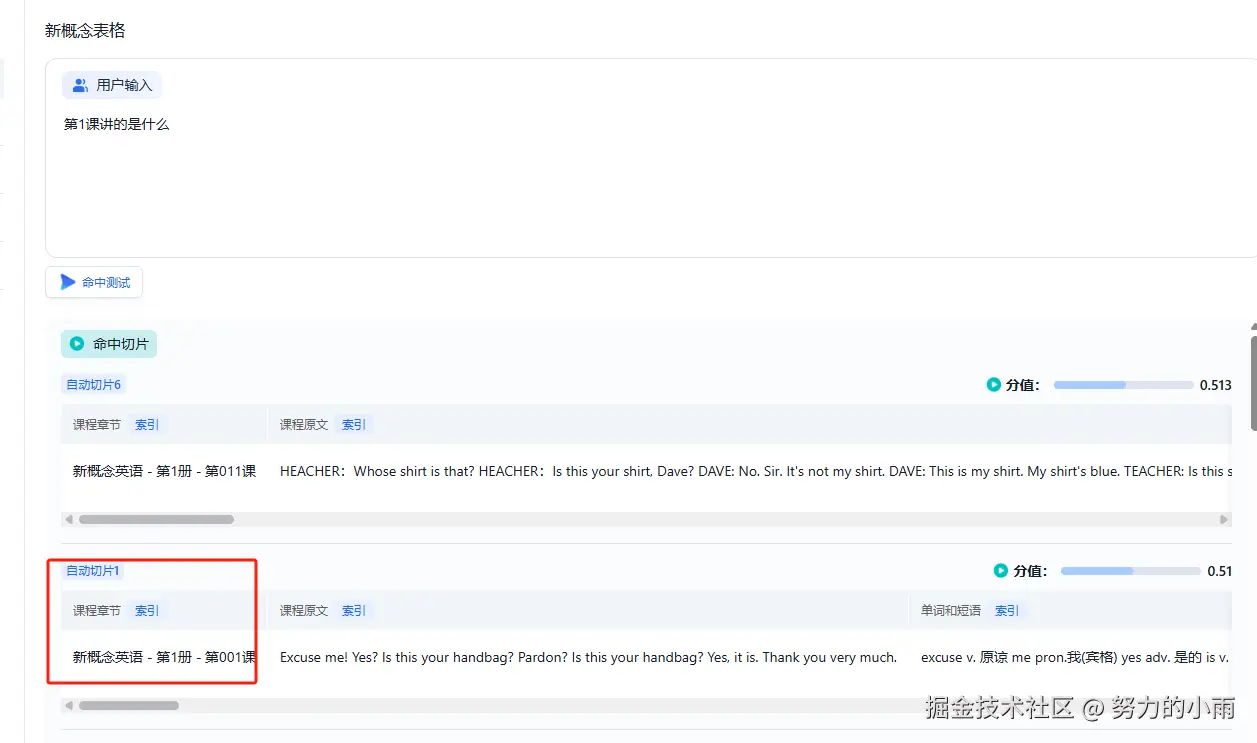The image size is (1257, 743).
Task: Click the score icon beside 分值 0.513
Action: pos(993,385)
